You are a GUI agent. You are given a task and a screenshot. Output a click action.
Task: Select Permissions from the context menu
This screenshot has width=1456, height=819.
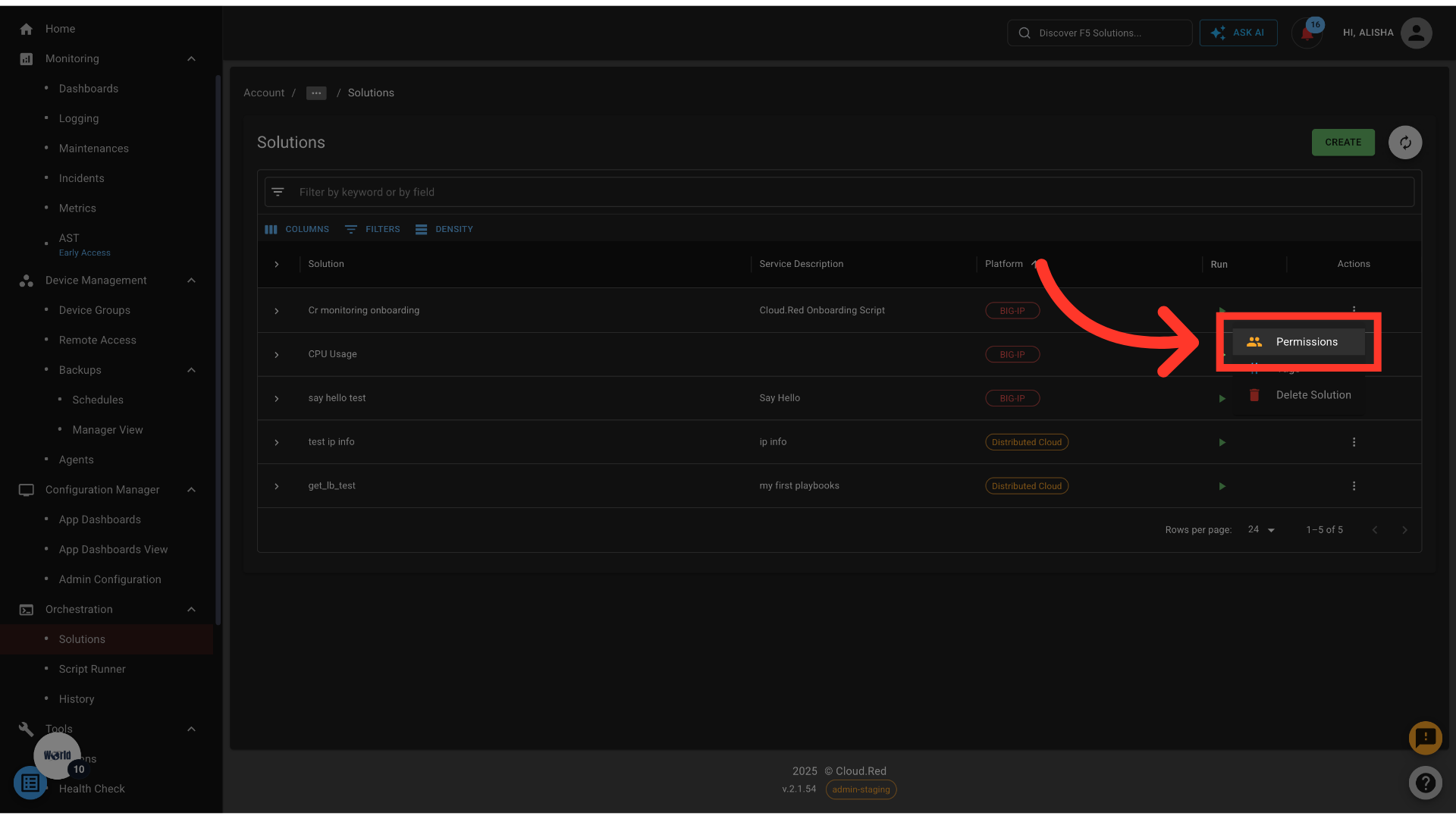(1306, 342)
